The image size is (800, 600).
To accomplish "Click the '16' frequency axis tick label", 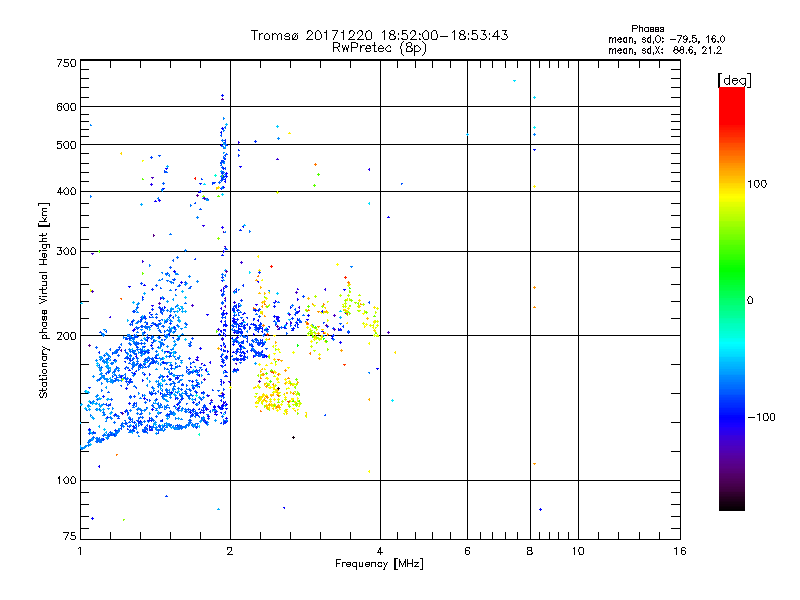I will pyautogui.click(x=680, y=551).
